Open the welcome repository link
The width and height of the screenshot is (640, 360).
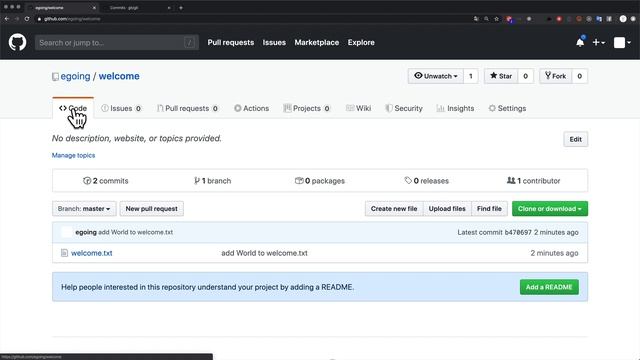coord(119,76)
